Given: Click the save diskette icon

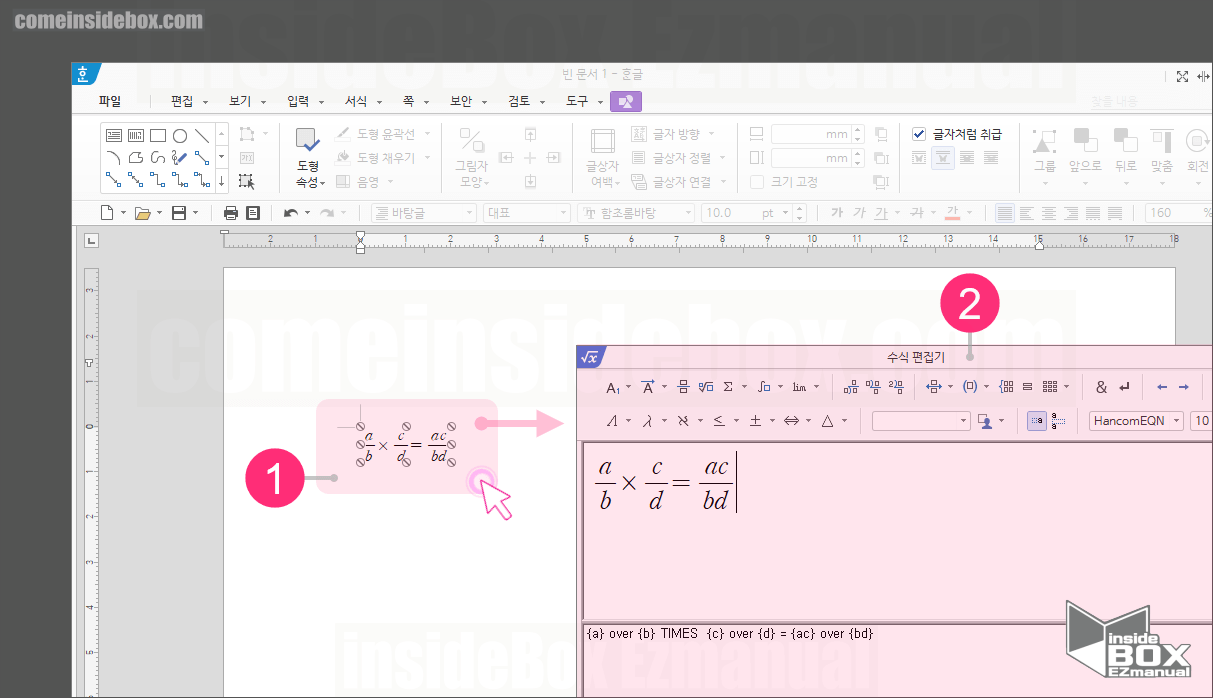Looking at the screenshot, I should click(179, 213).
